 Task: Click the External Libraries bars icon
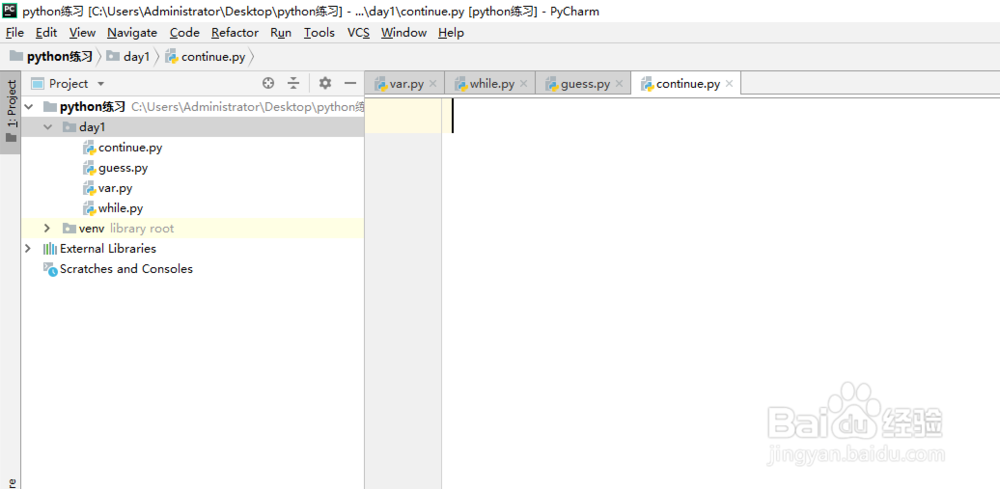pos(50,249)
